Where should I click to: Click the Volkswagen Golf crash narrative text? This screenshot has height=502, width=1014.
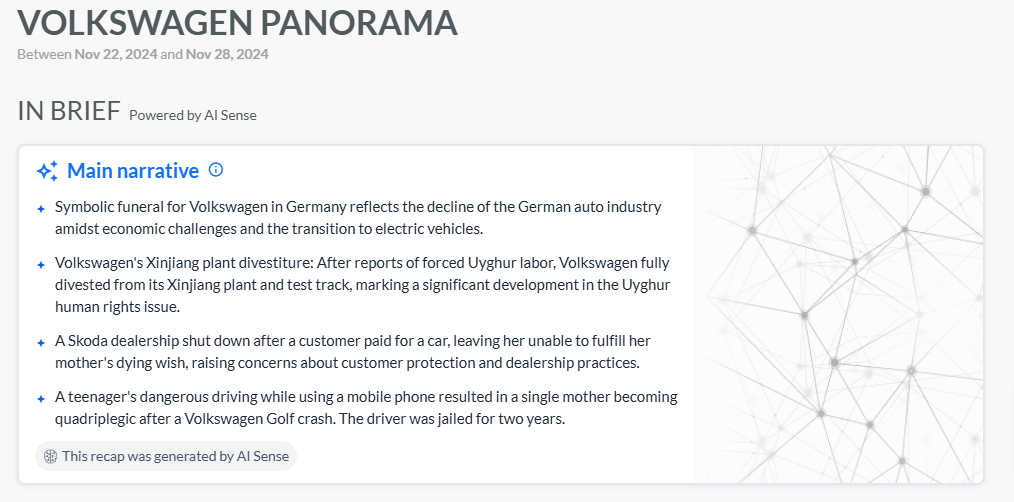[x=365, y=408]
